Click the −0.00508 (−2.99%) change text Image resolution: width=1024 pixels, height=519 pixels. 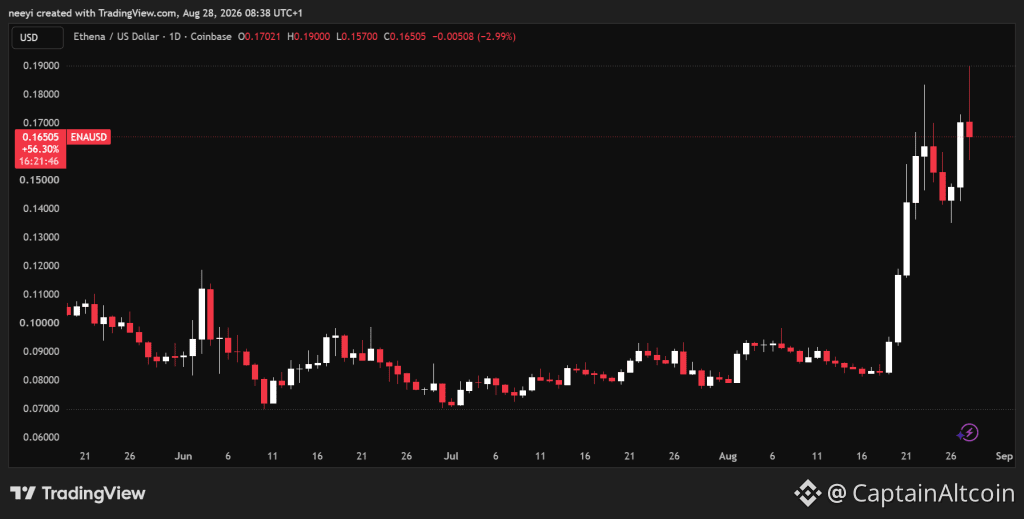tap(473, 37)
